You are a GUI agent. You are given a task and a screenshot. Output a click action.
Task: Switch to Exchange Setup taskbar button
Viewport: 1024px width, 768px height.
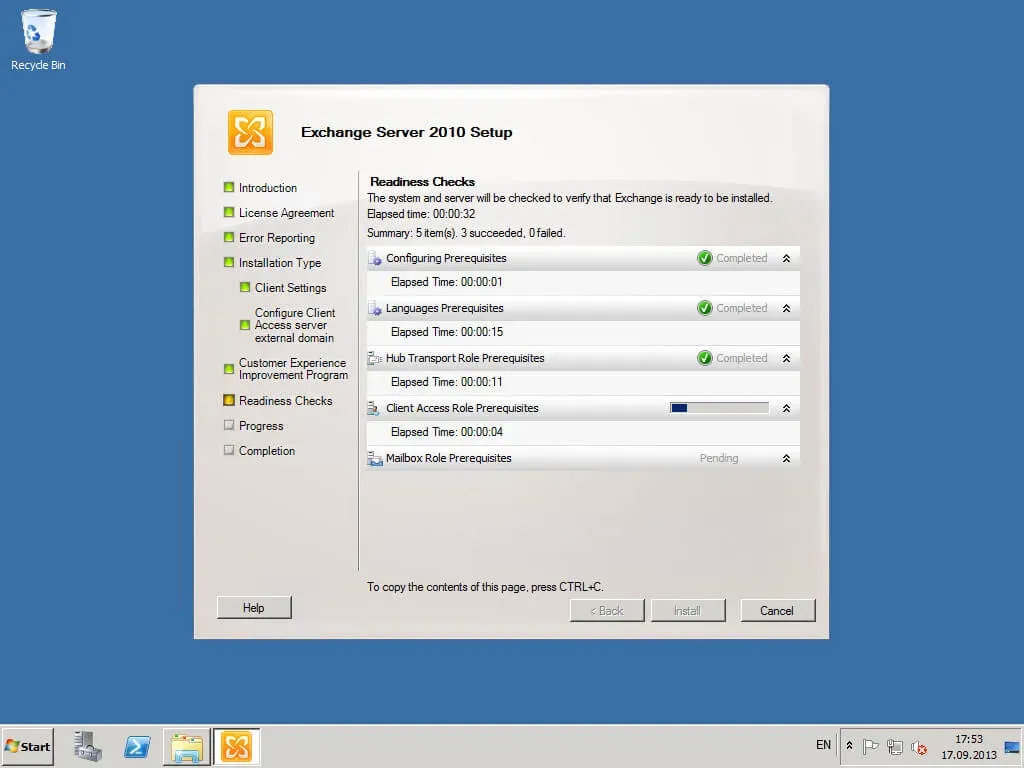[236, 747]
